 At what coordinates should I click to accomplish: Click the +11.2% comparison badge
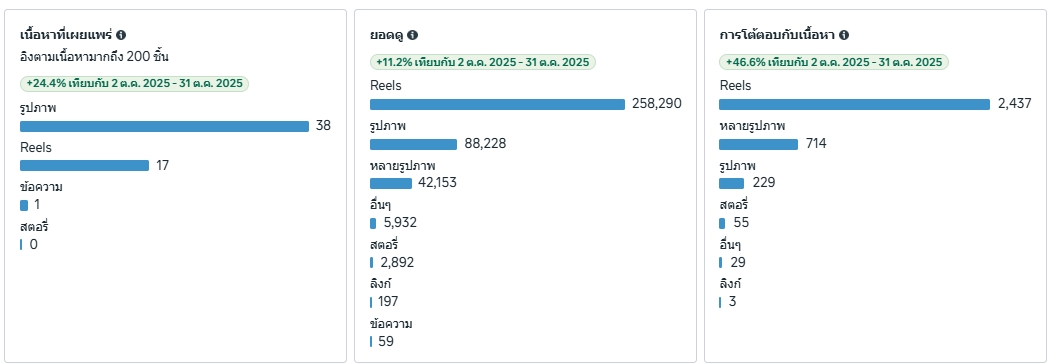[x=483, y=62]
